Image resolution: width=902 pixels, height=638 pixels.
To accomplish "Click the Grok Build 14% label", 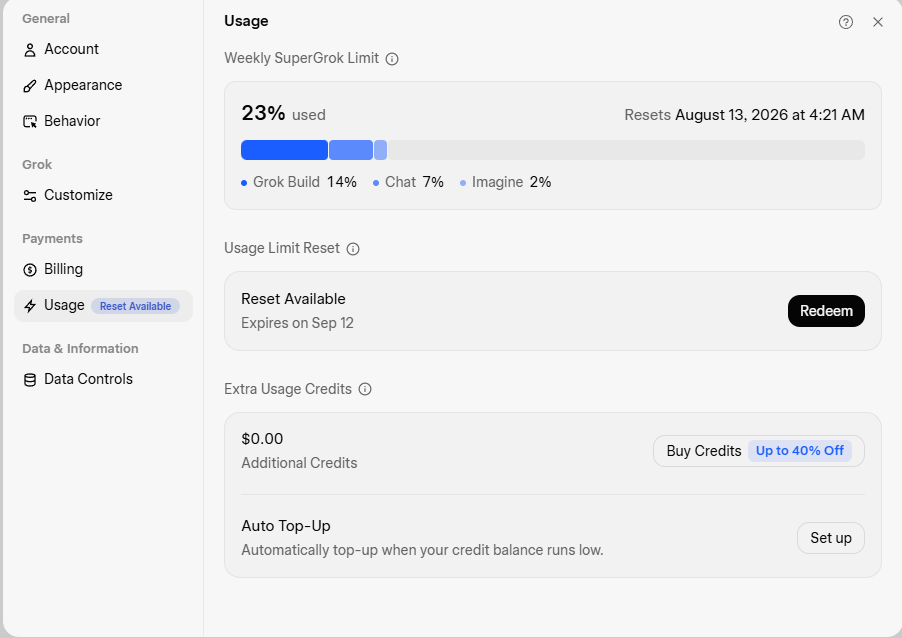I will point(305,182).
